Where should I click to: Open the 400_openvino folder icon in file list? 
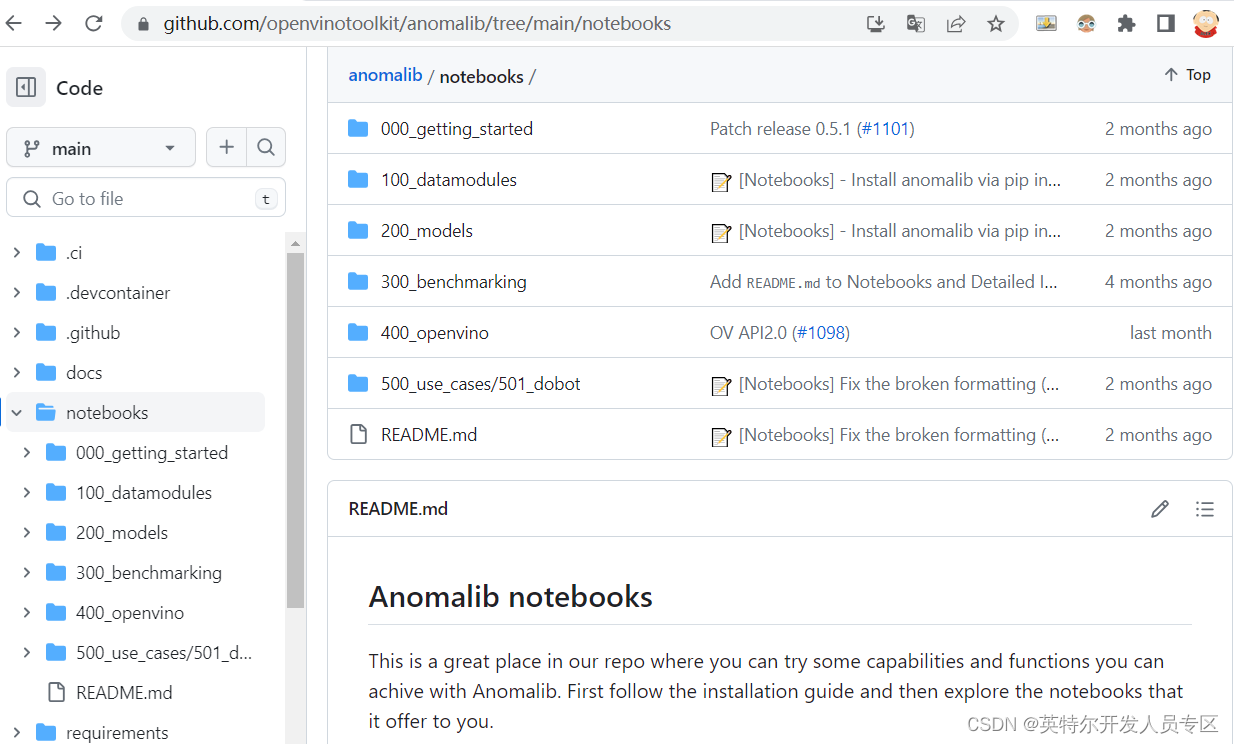click(358, 332)
